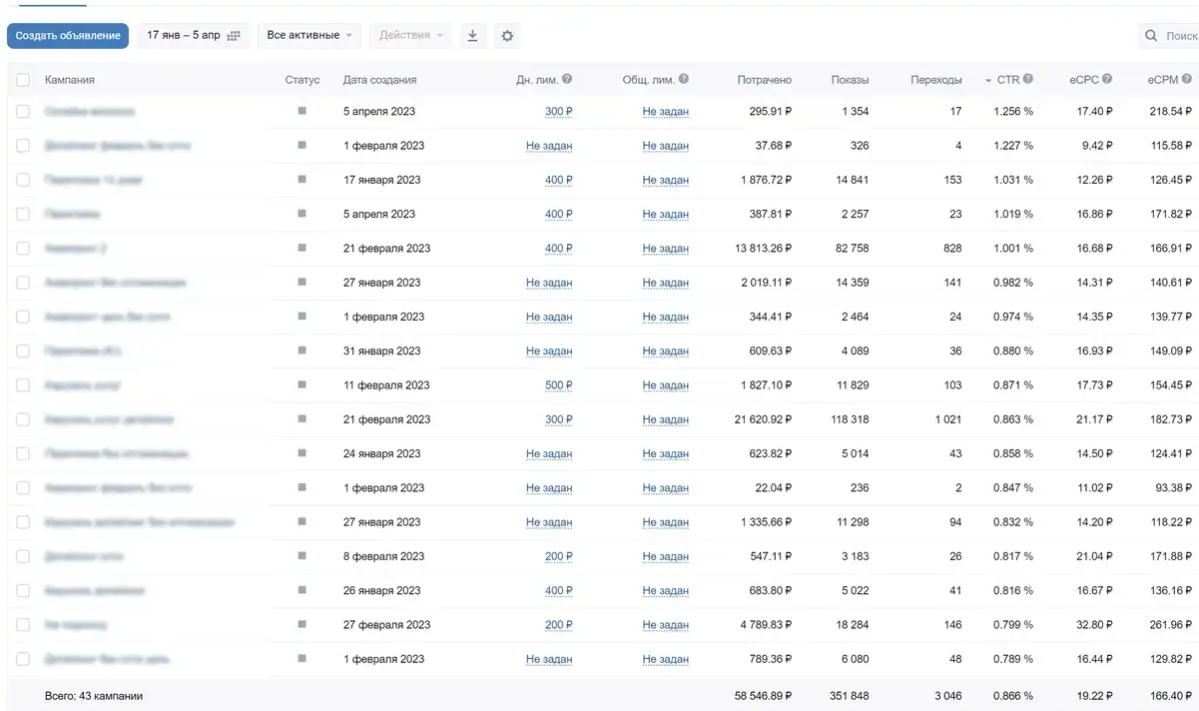Click the download export icon

tap(473, 35)
